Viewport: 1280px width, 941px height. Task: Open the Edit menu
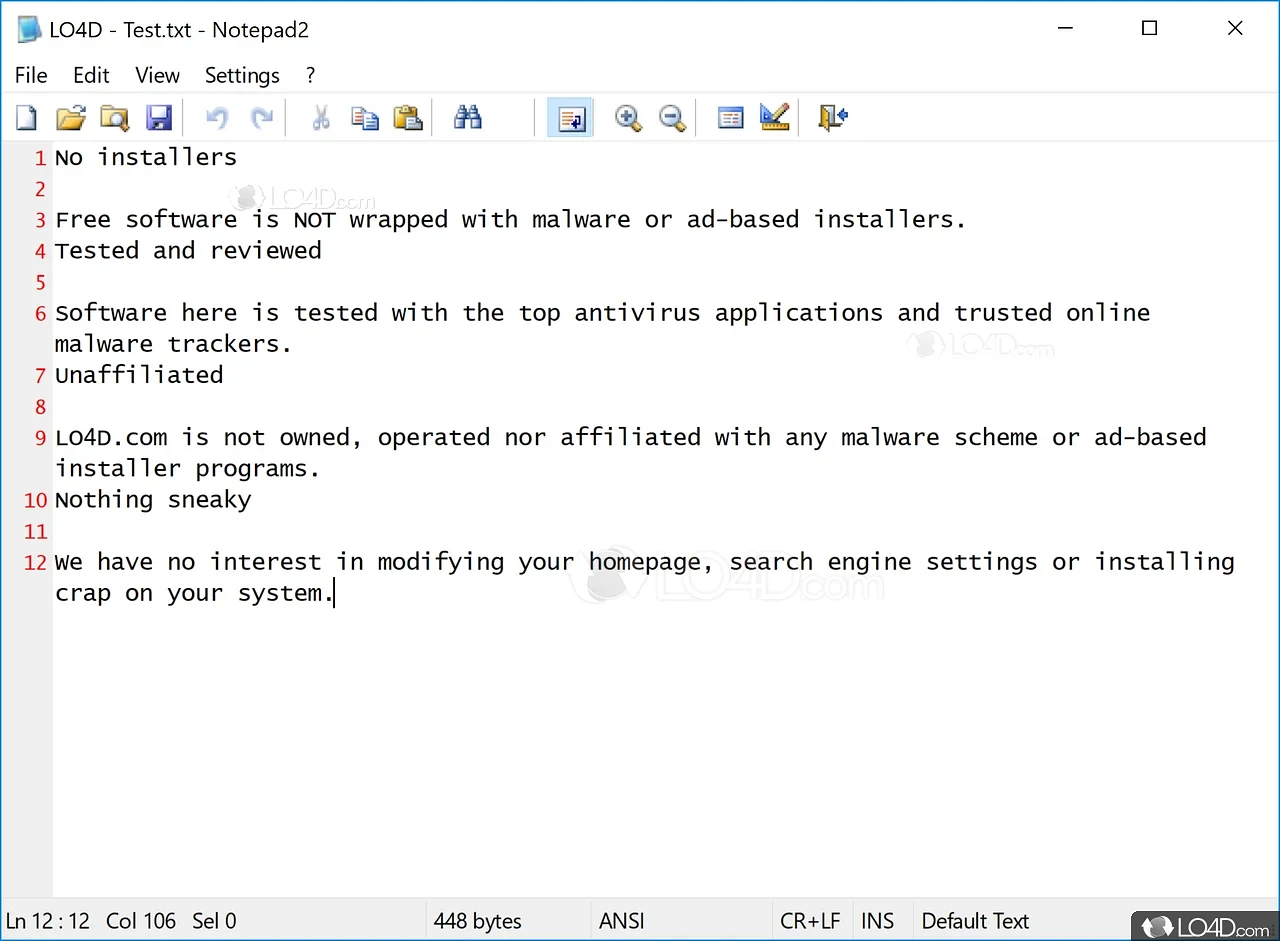coord(91,75)
